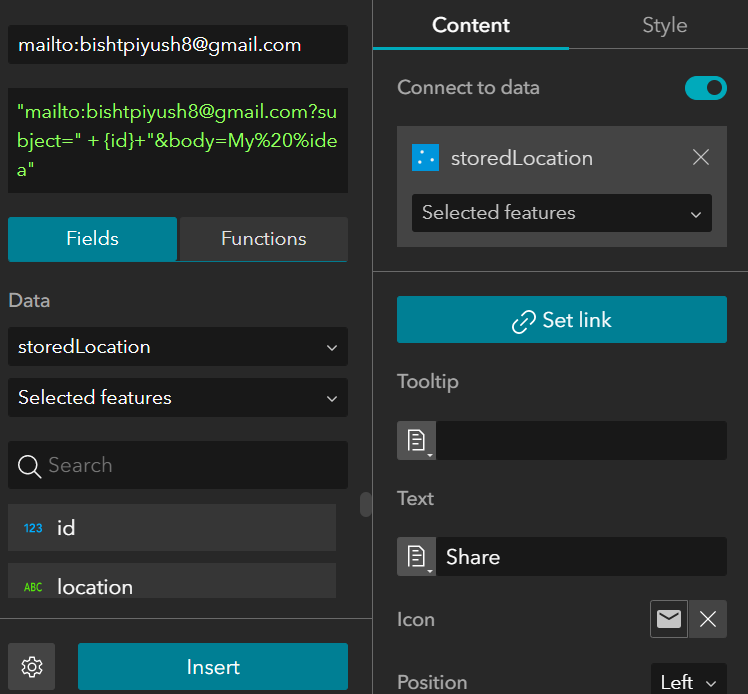Open the expression settings gear icon
The image size is (748, 694).
pyautogui.click(x=32, y=667)
